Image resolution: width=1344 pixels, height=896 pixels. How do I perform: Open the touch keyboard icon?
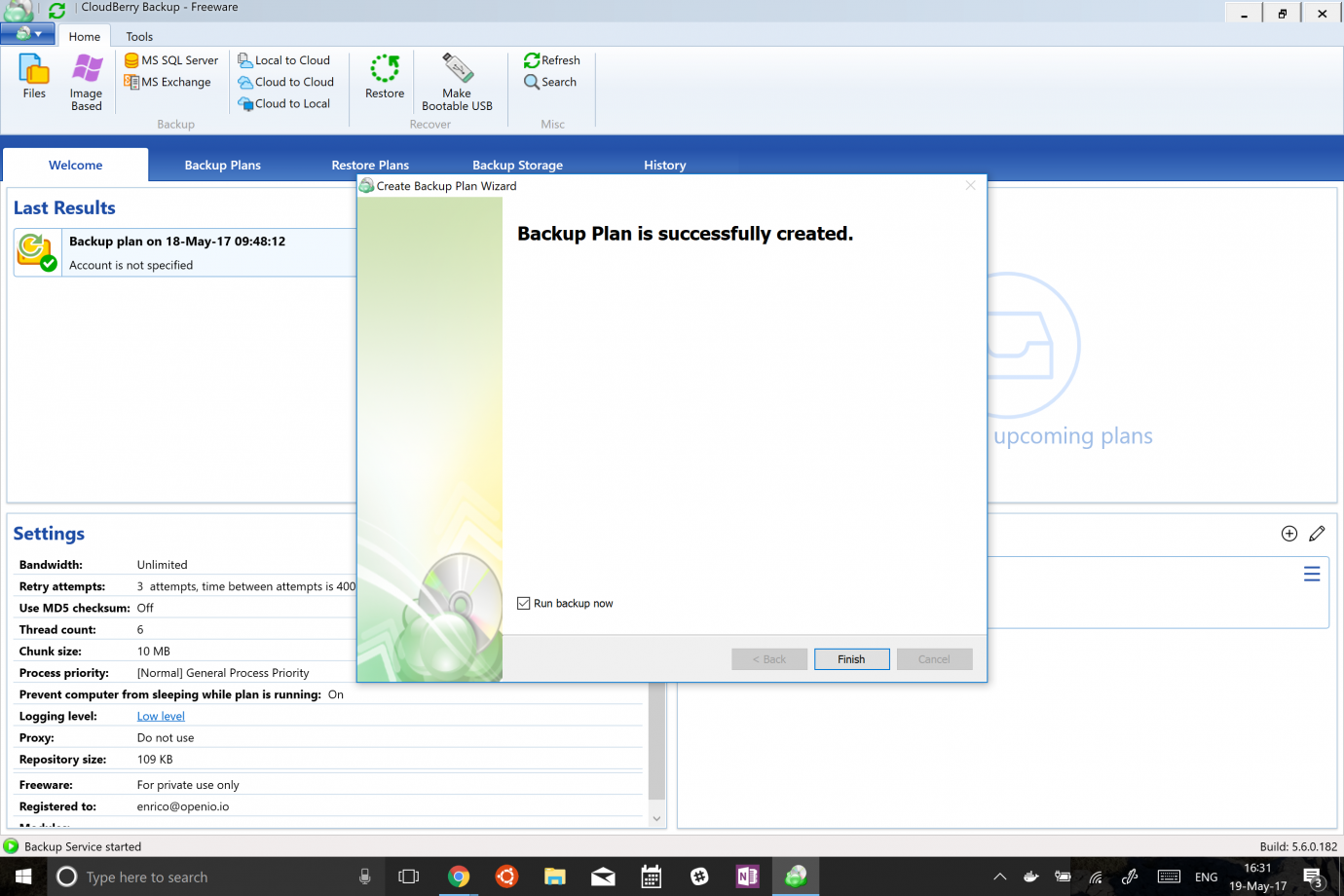[1170, 877]
